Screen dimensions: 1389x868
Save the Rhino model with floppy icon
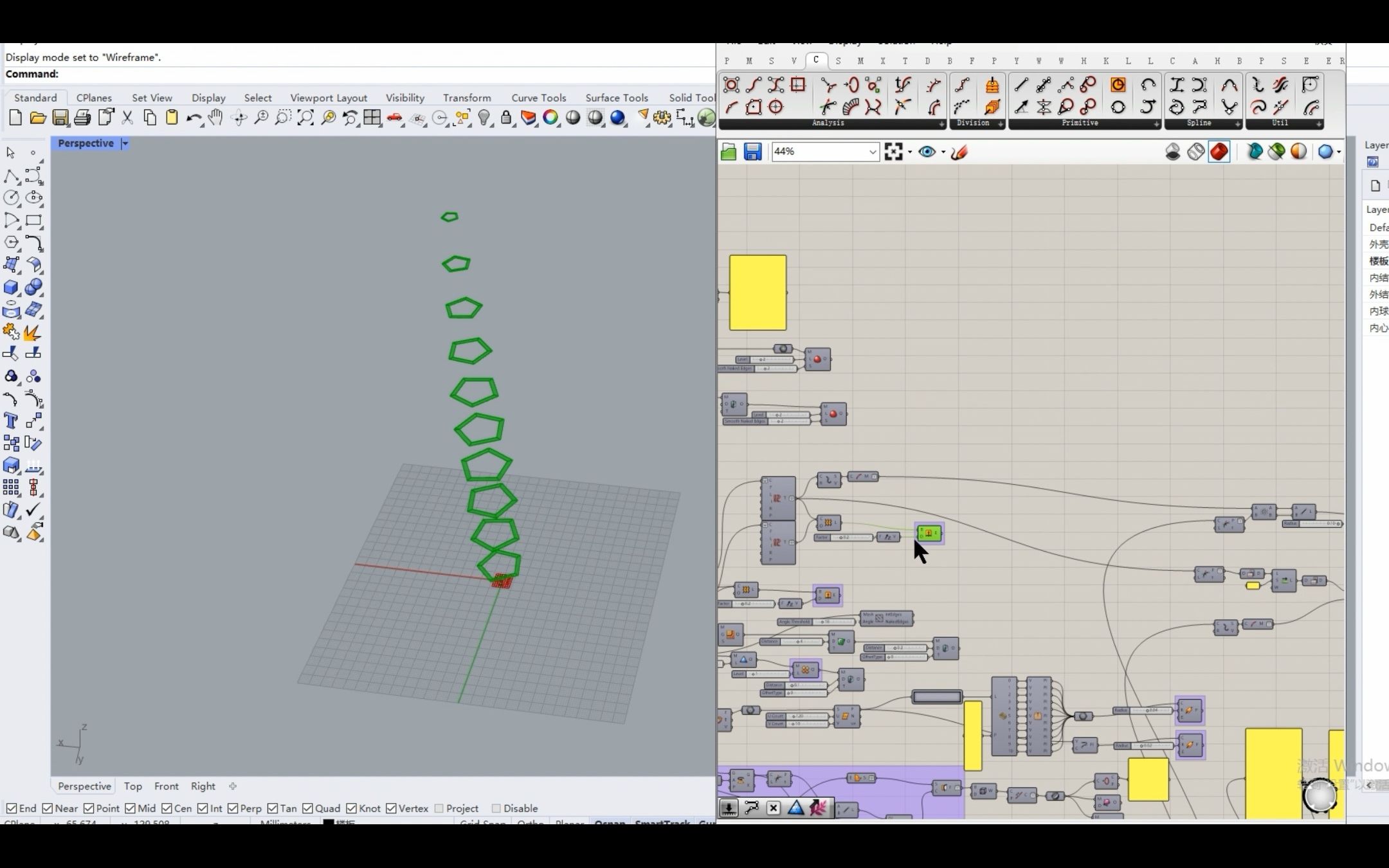click(60, 118)
